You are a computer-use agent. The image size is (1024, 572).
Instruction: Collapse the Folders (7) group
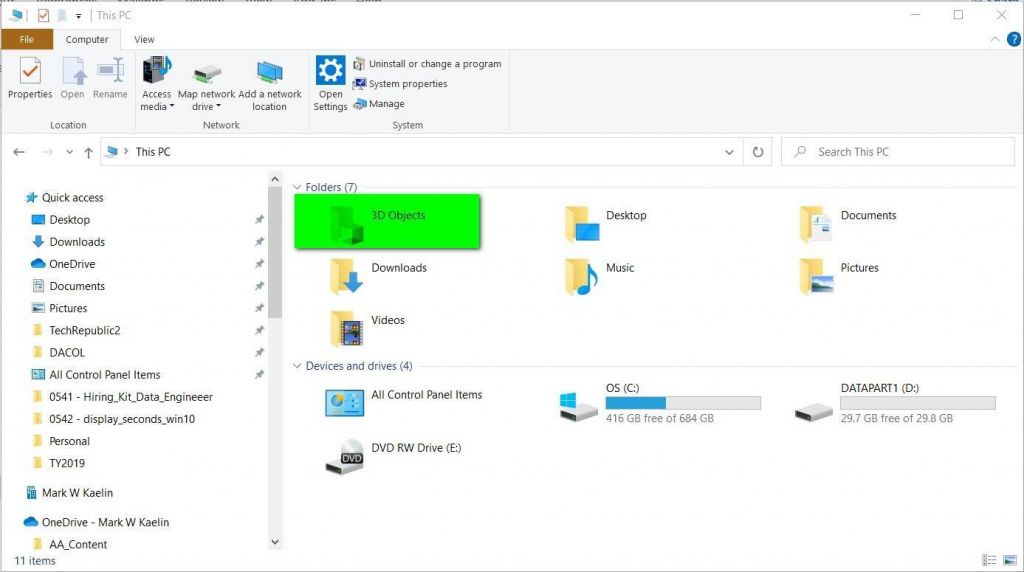297,187
